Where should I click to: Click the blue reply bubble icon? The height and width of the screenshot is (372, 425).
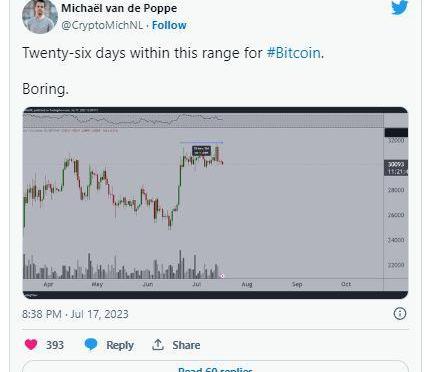click(x=91, y=344)
